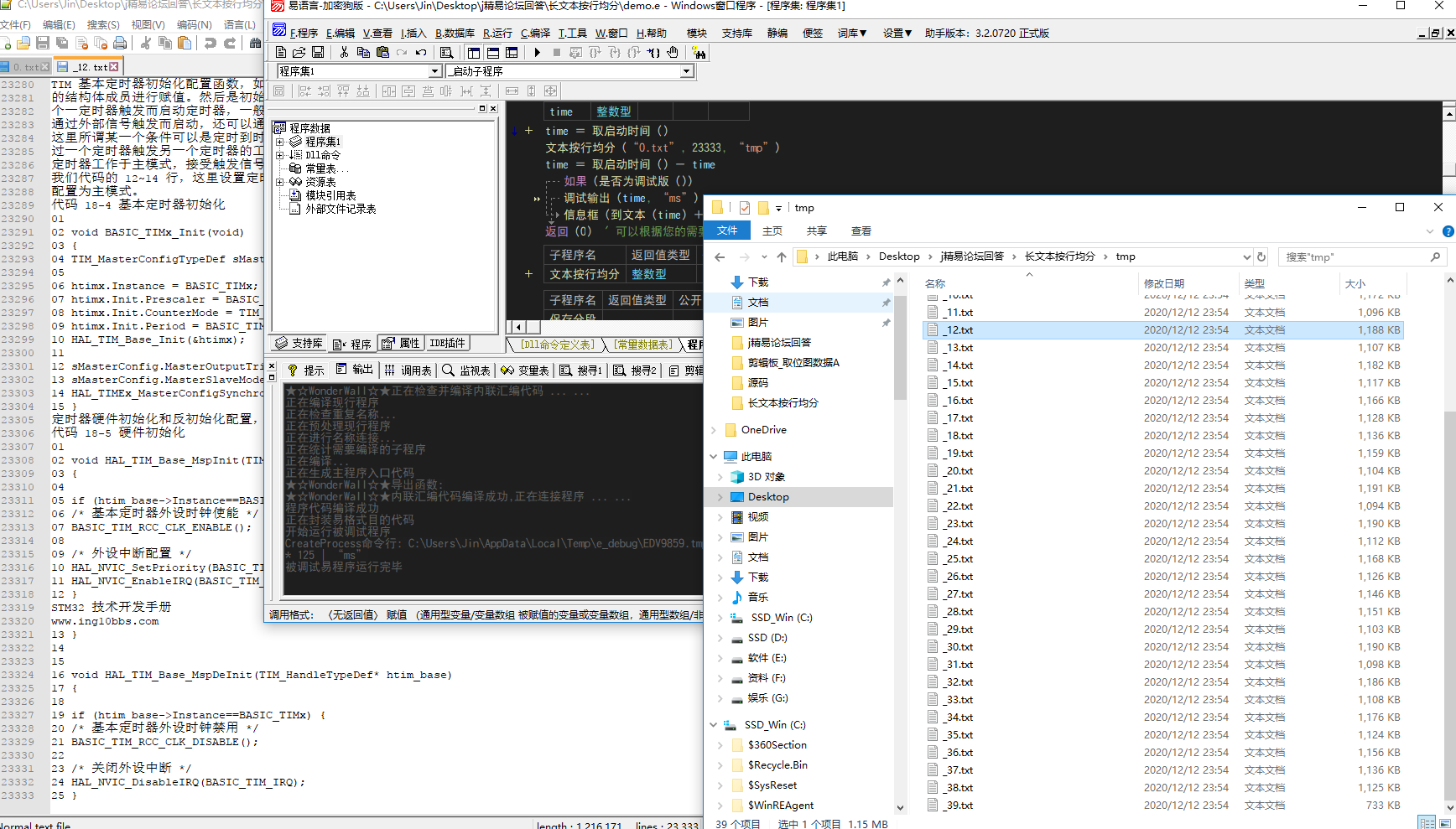This screenshot has height=829, width=1456.
Task: Click Save icon in E-language toolbar
Action: [x=318, y=52]
